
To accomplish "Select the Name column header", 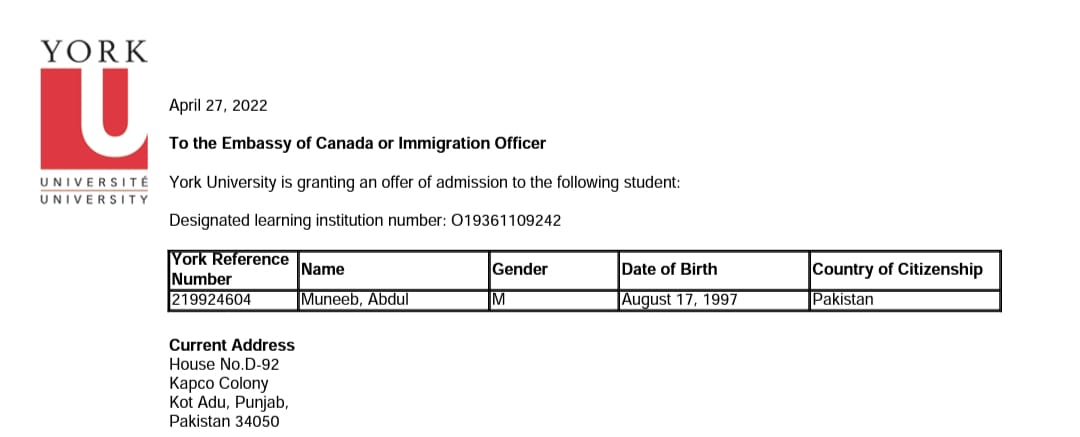I will 323,269.
